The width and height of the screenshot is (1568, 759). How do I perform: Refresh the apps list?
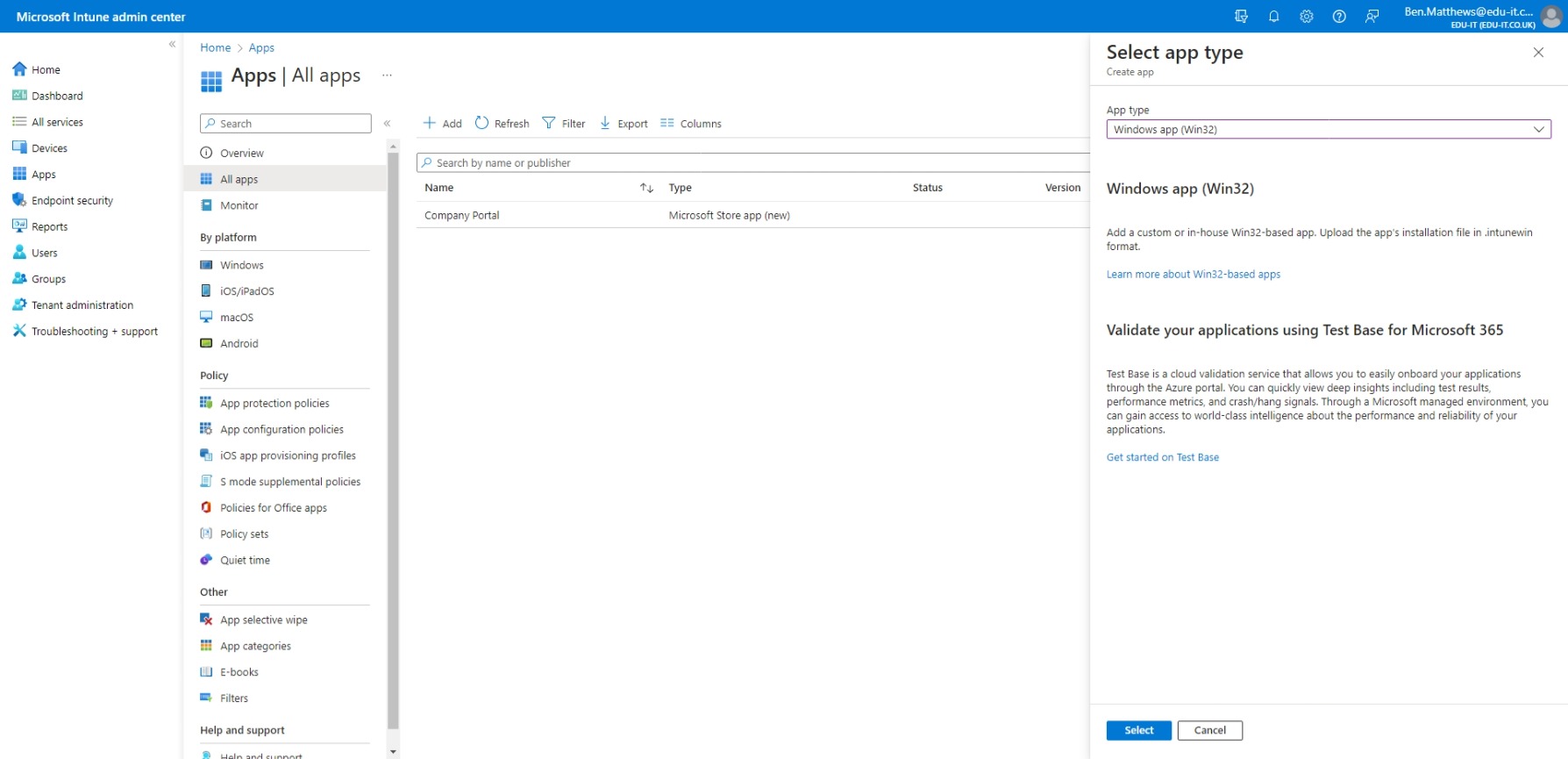(502, 124)
